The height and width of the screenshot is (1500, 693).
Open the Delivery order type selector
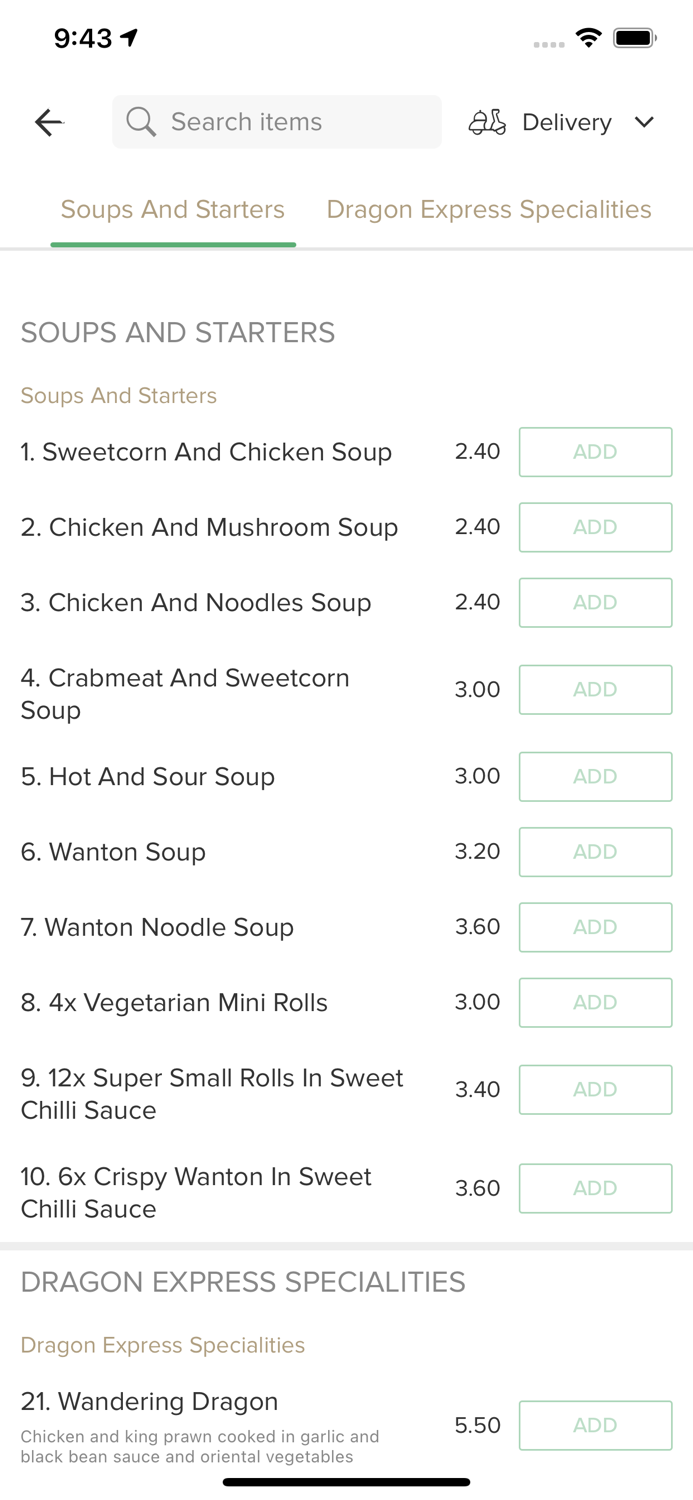(x=566, y=122)
